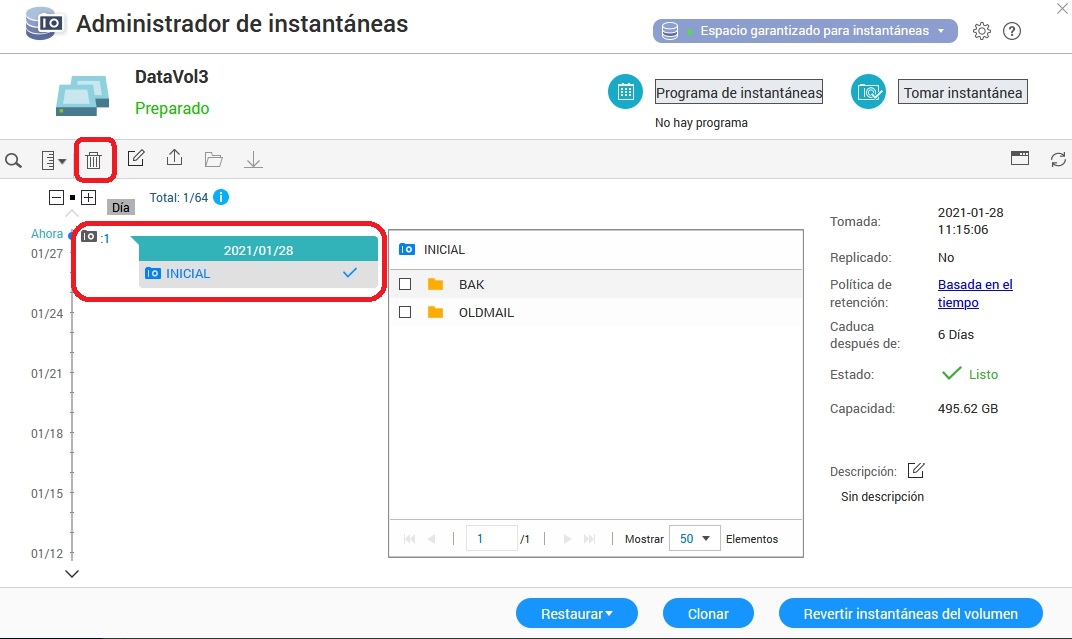Click Revertir instantáneas del volumen button
1072x639 pixels.
point(910,613)
